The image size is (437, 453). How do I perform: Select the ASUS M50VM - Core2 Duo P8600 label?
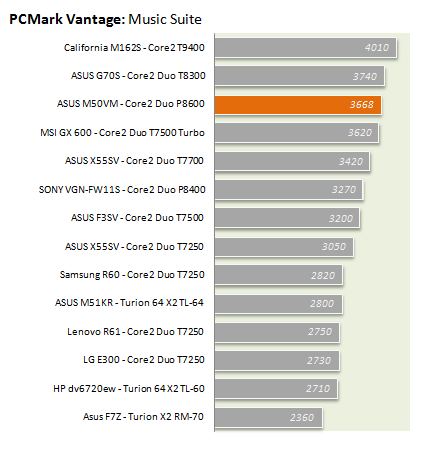(131, 104)
